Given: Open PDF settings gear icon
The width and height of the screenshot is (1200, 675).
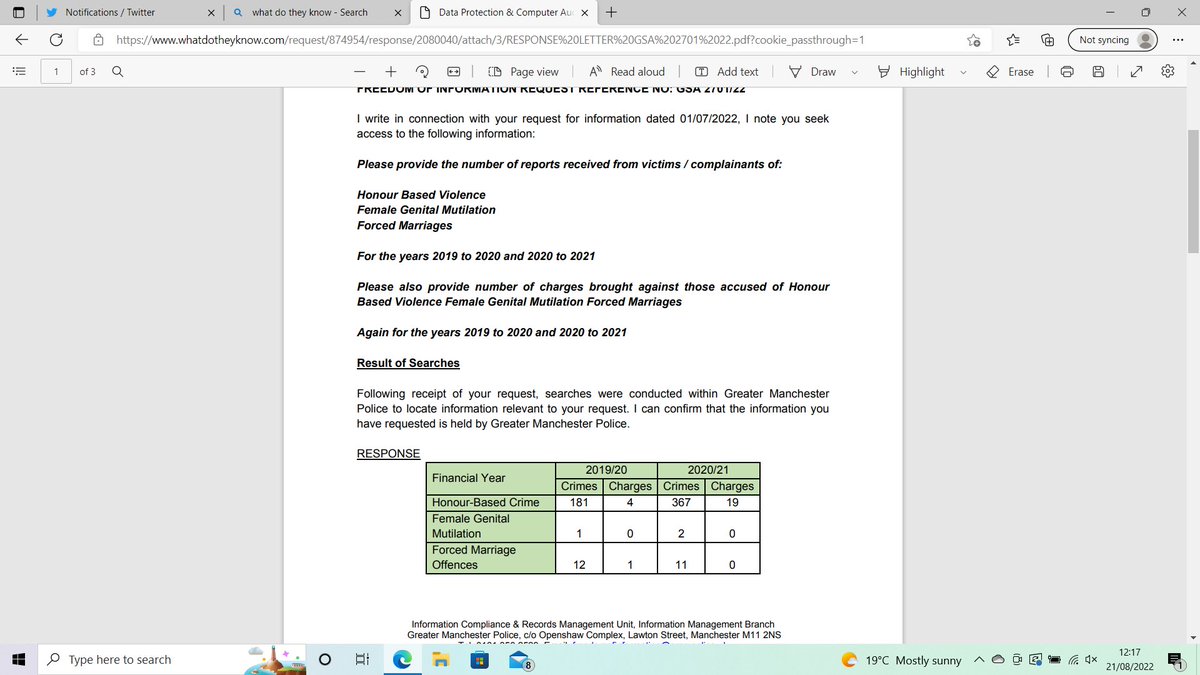Looking at the screenshot, I should click(1168, 72).
